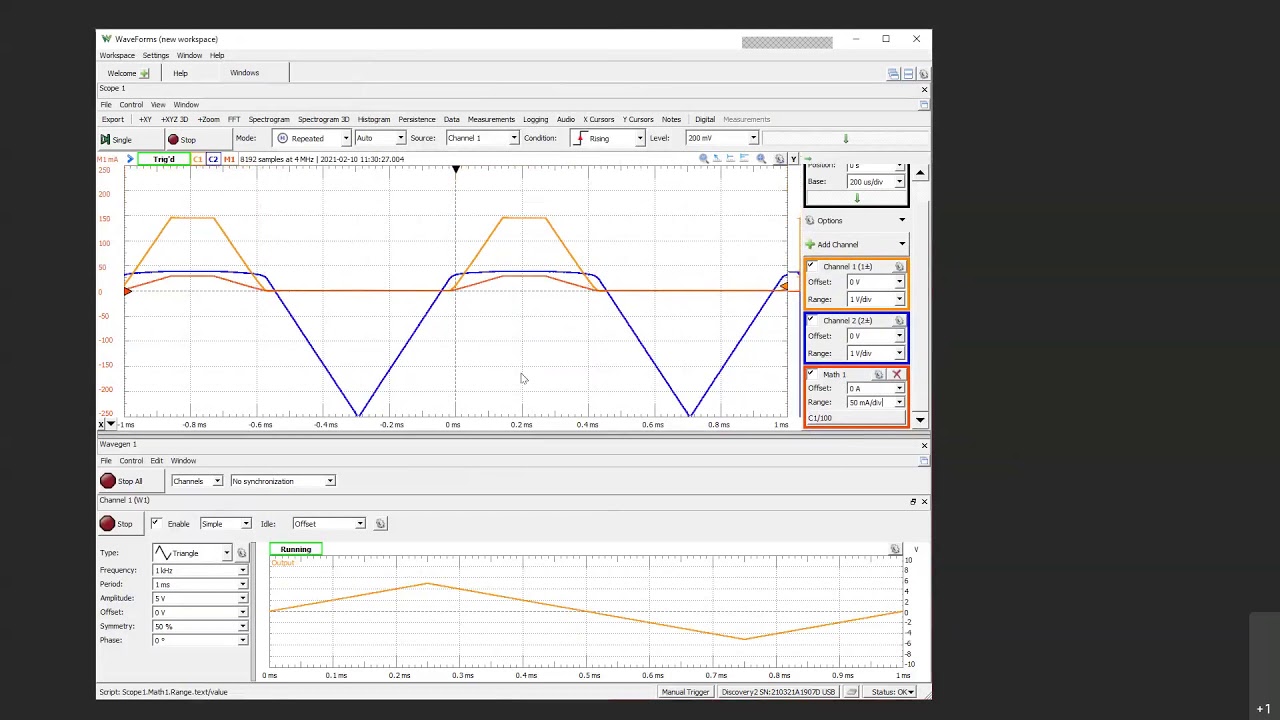Toggle the Wavegen Enable checkbox
The image size is (1280, 720).
pos(155,524)
